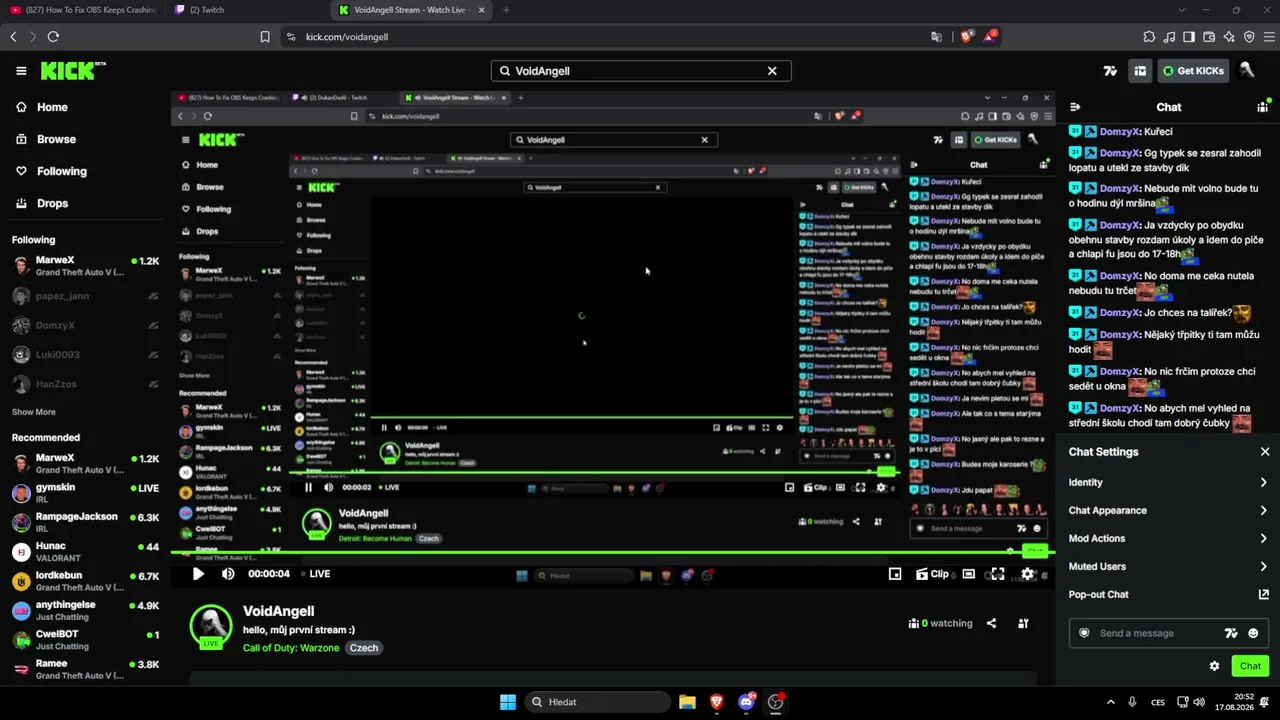Create a Clip from the stream
1280x720 pixels.
tap(932, 574)
